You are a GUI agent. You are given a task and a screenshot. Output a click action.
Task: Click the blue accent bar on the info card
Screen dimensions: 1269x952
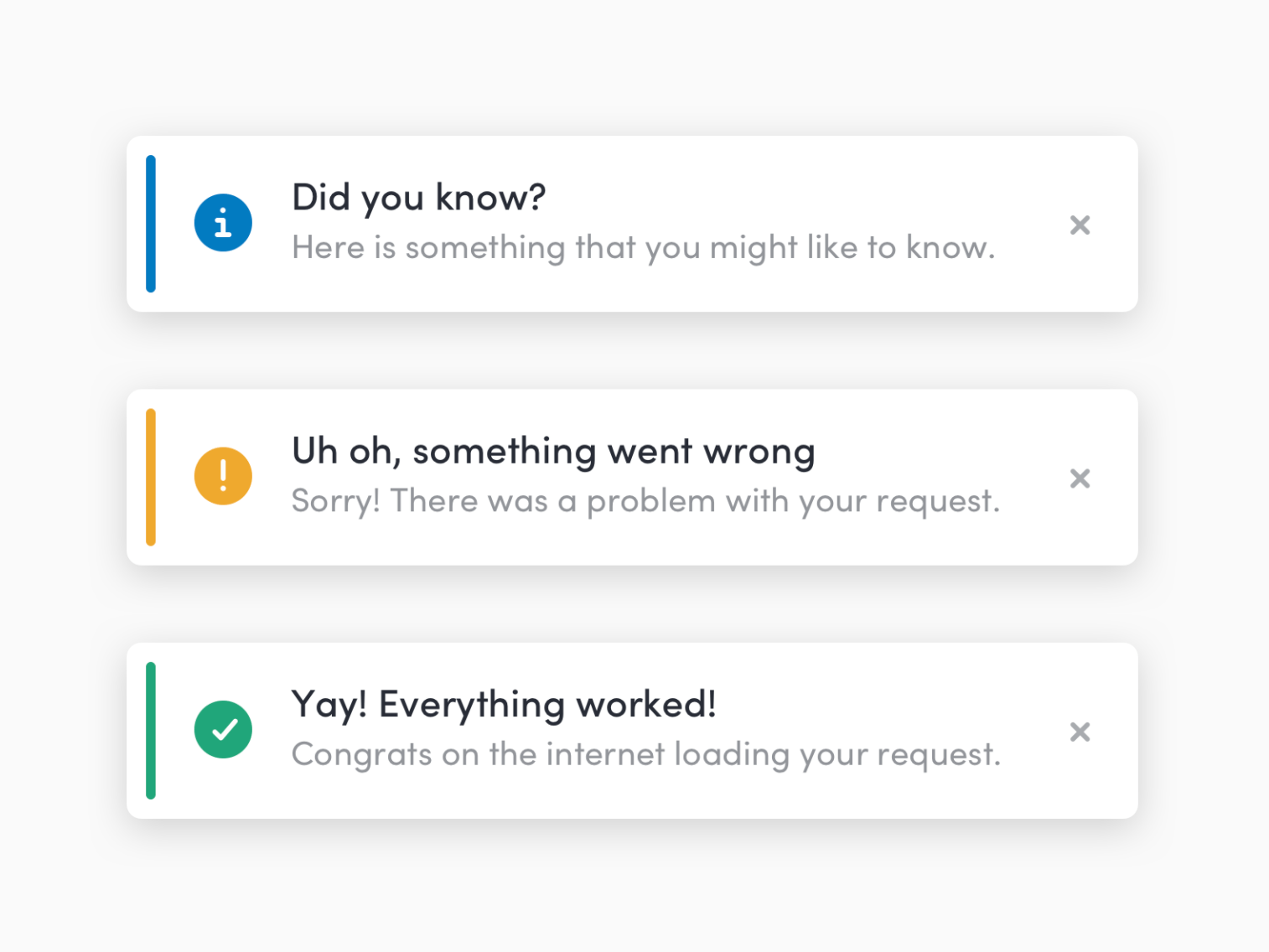click(151, 222)
